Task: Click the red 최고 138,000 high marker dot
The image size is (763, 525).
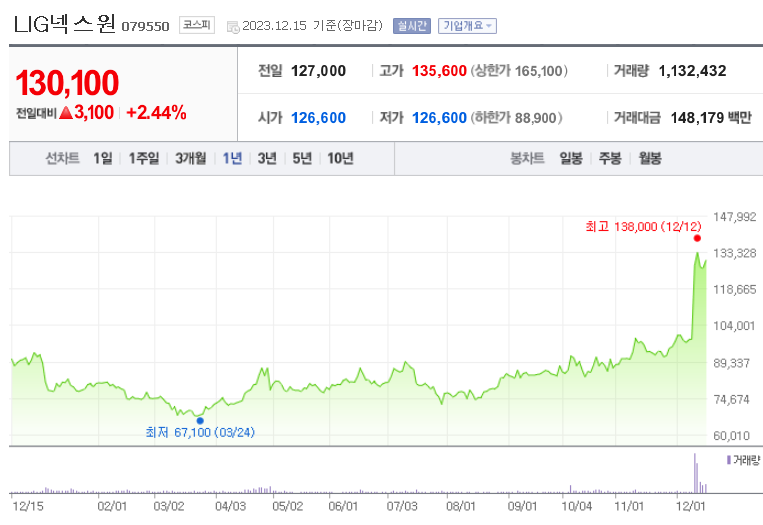Action: tap(697, 238)
